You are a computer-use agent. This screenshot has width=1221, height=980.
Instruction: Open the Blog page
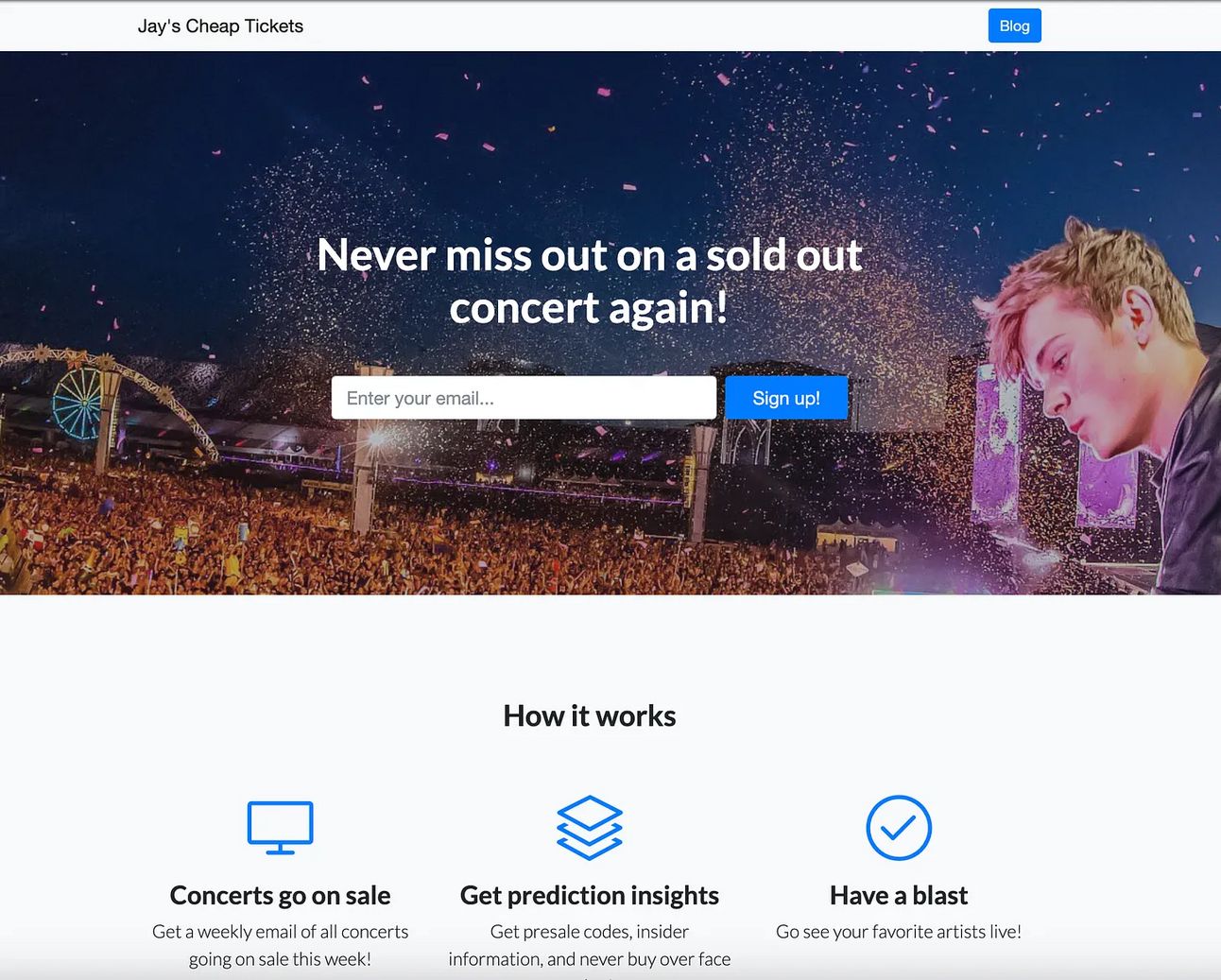pos(1014,26)
